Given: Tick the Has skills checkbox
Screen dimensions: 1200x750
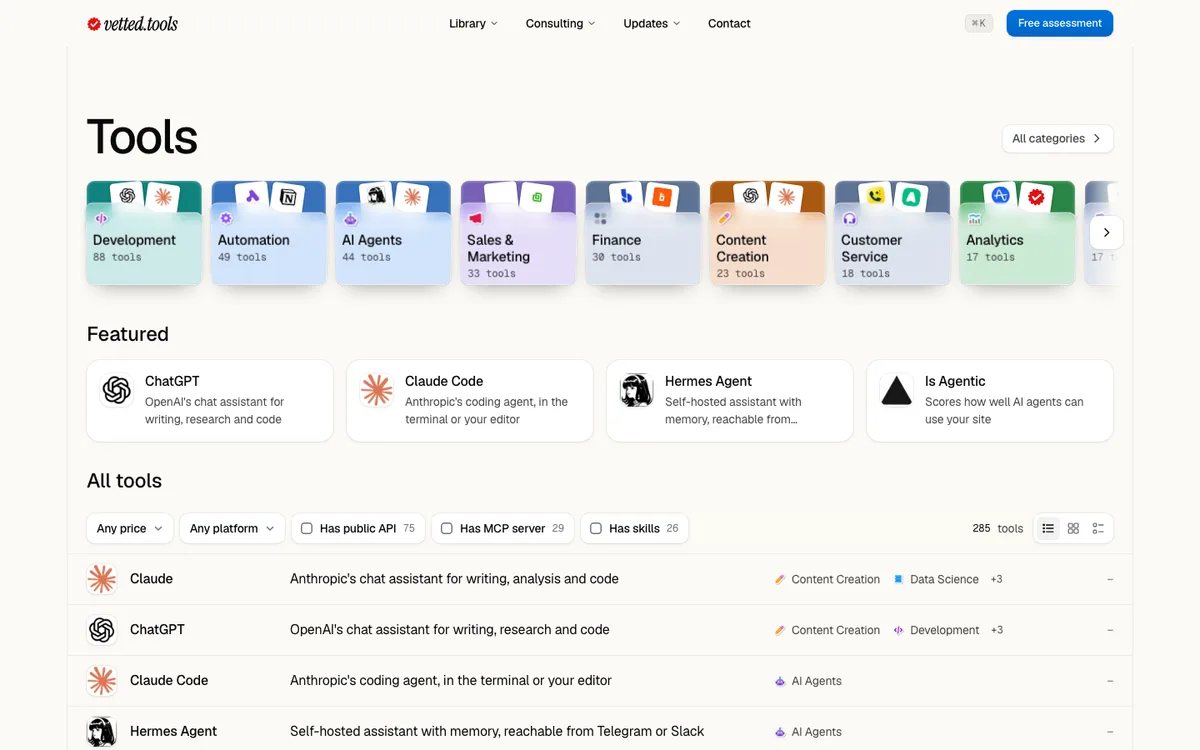Looking at the screenshot, I should 596,528.
